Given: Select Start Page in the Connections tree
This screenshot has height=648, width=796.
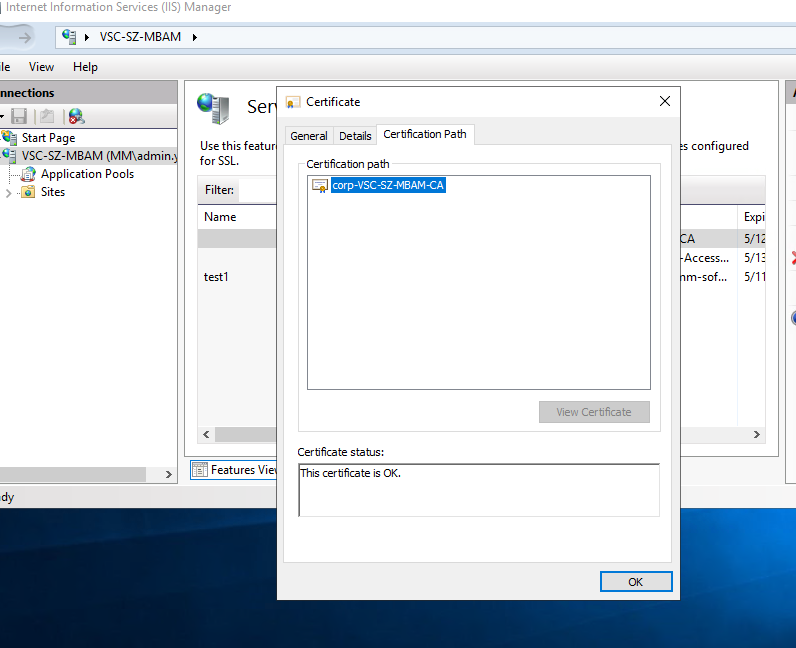Looking at the screenshot, I should tap(48, 138).
